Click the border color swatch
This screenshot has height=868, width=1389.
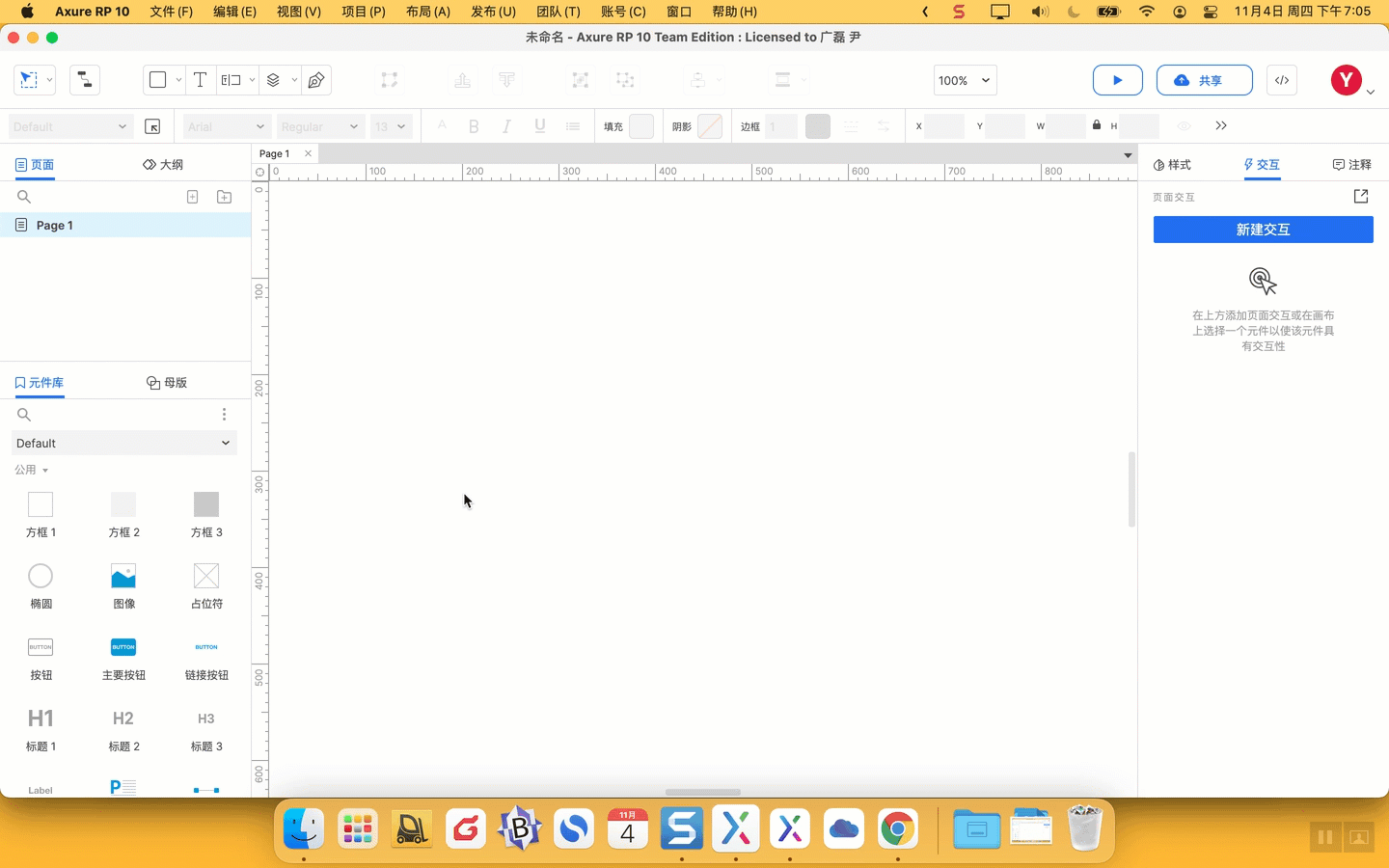click(818, 126)
